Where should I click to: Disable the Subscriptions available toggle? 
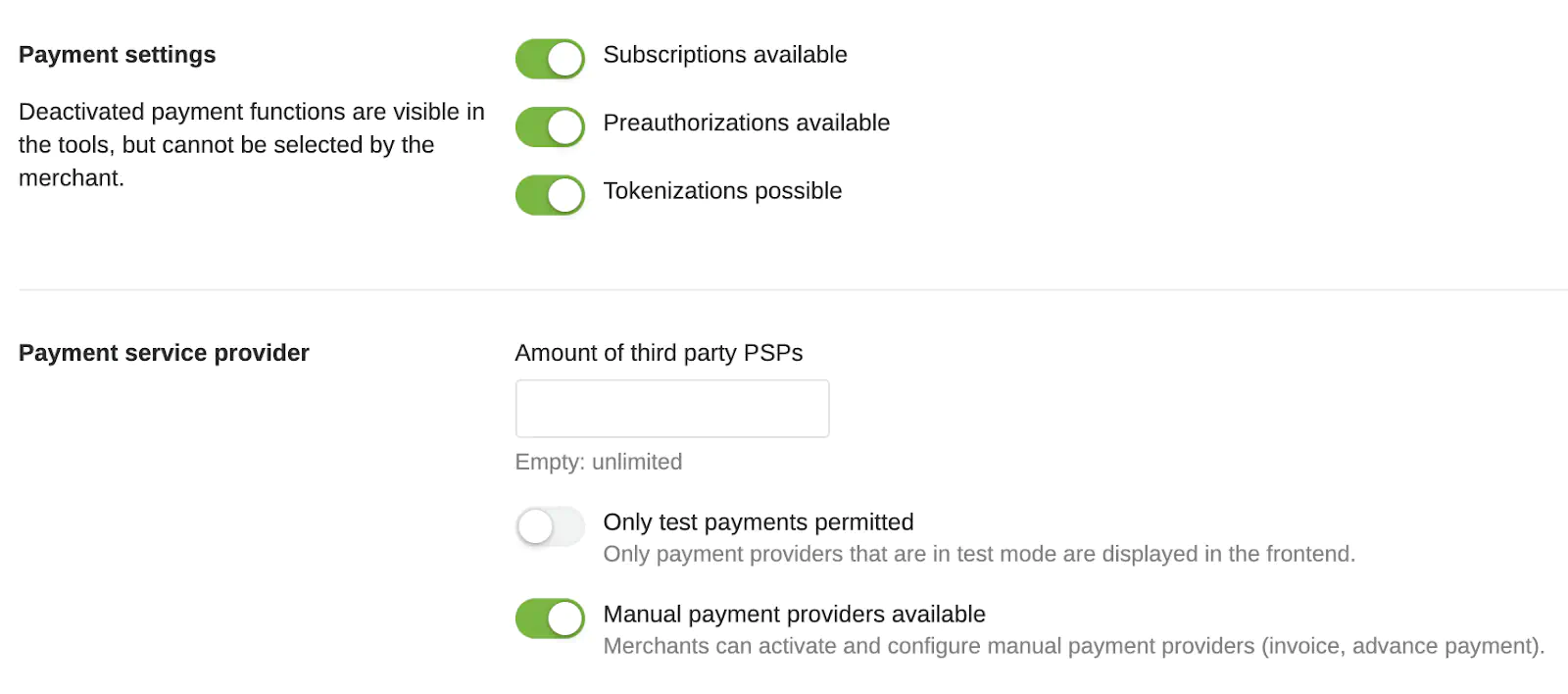(550, 59)
